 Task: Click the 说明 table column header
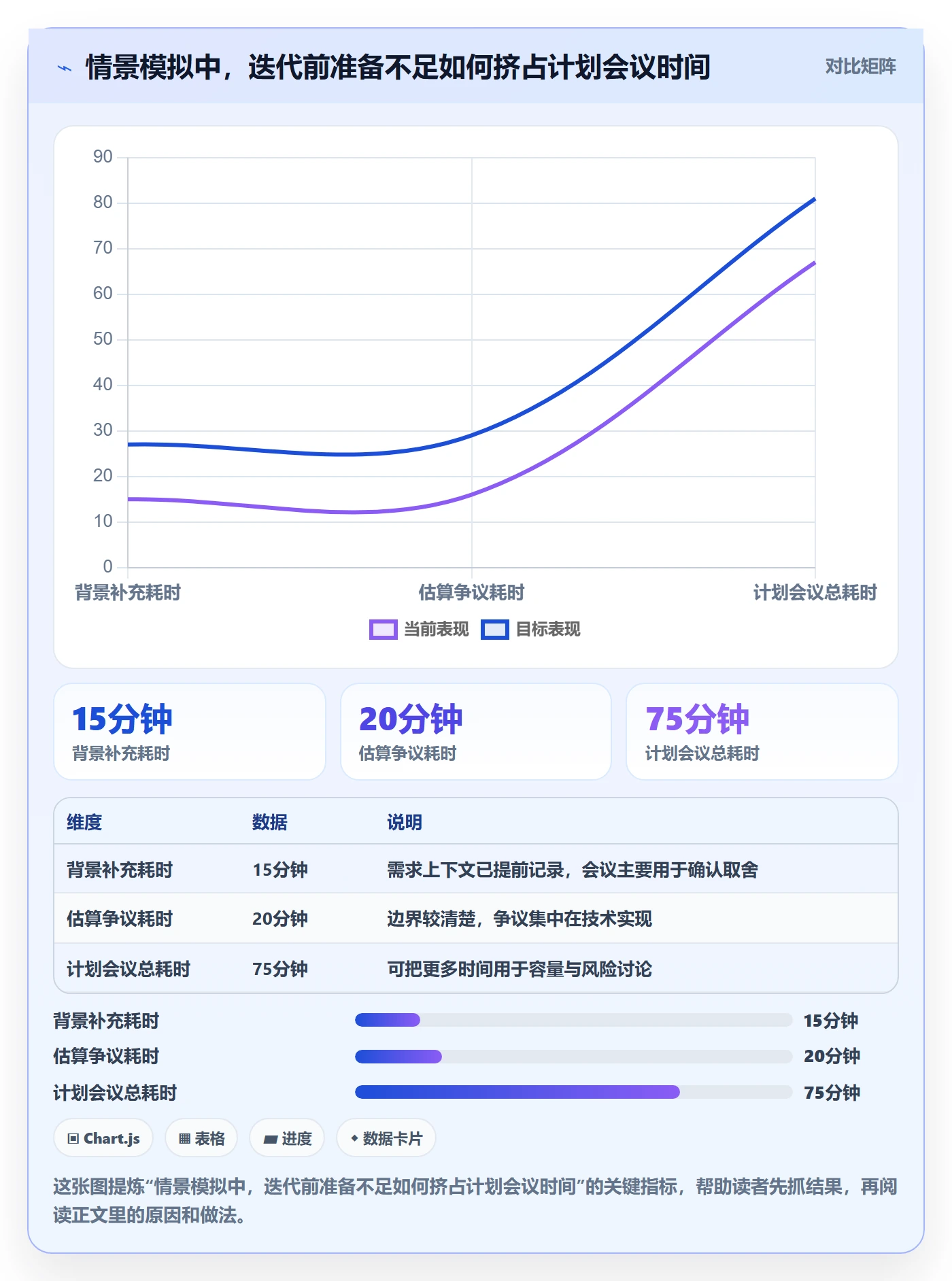pos(405,823)
